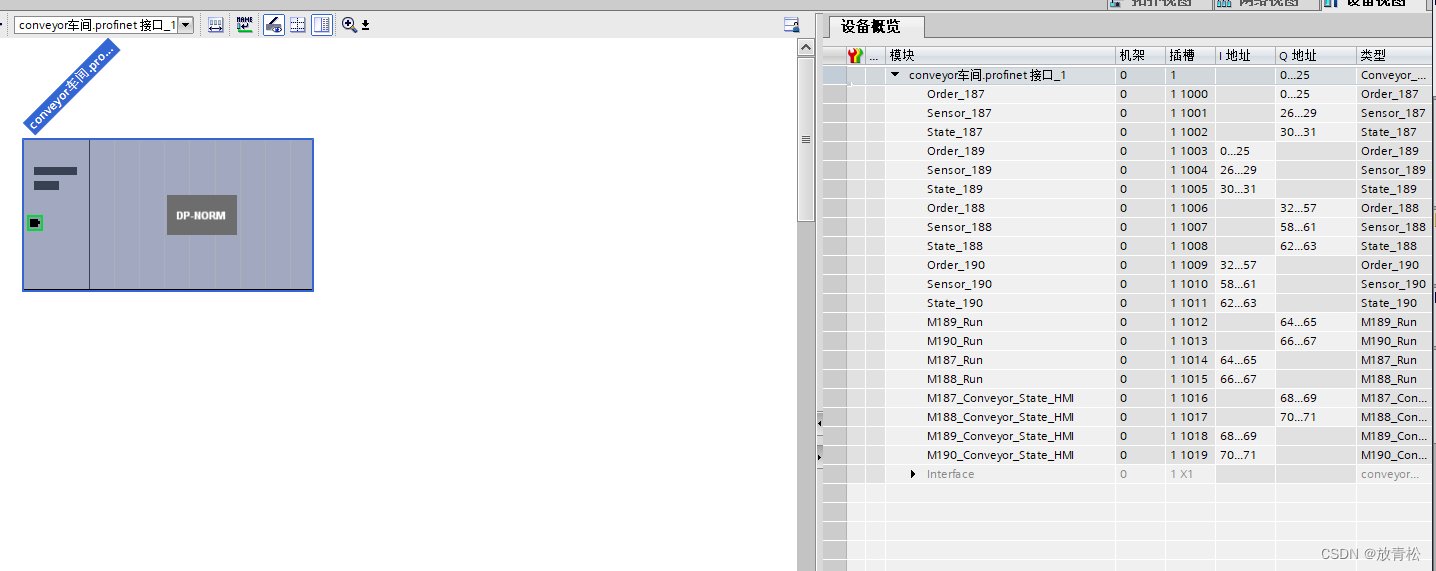Select the DP-NORM module block
Viewport: 1436px width, 571px height.
[x=202, y=215]
